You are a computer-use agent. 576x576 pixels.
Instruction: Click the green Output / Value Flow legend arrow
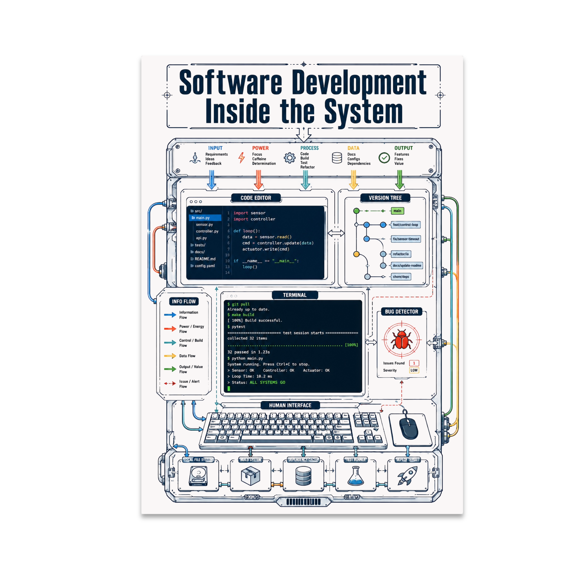point(170,369)
